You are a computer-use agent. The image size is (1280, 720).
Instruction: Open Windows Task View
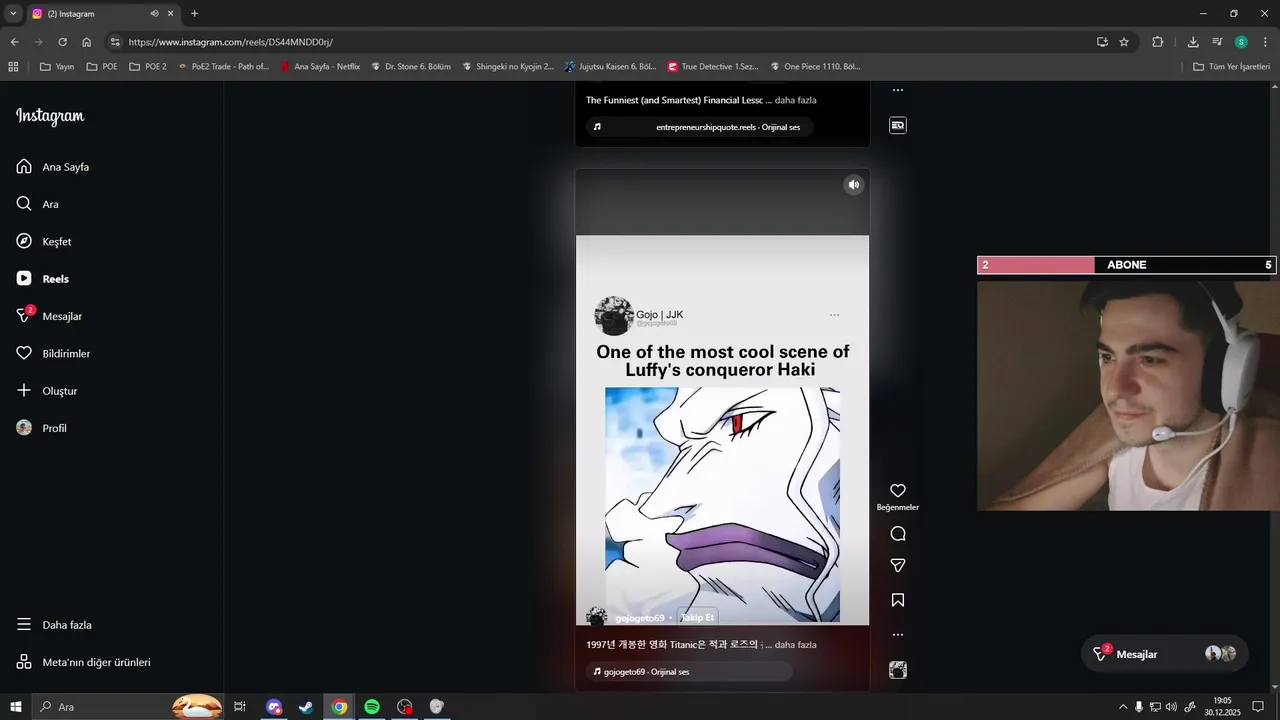240,707
